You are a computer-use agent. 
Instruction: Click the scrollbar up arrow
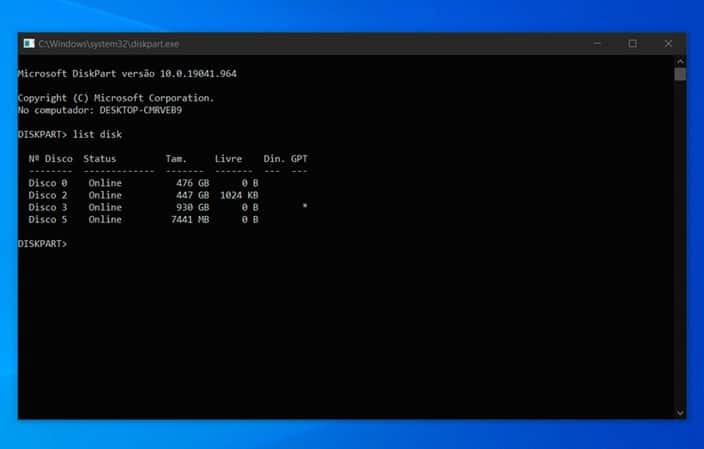point(680,62)
